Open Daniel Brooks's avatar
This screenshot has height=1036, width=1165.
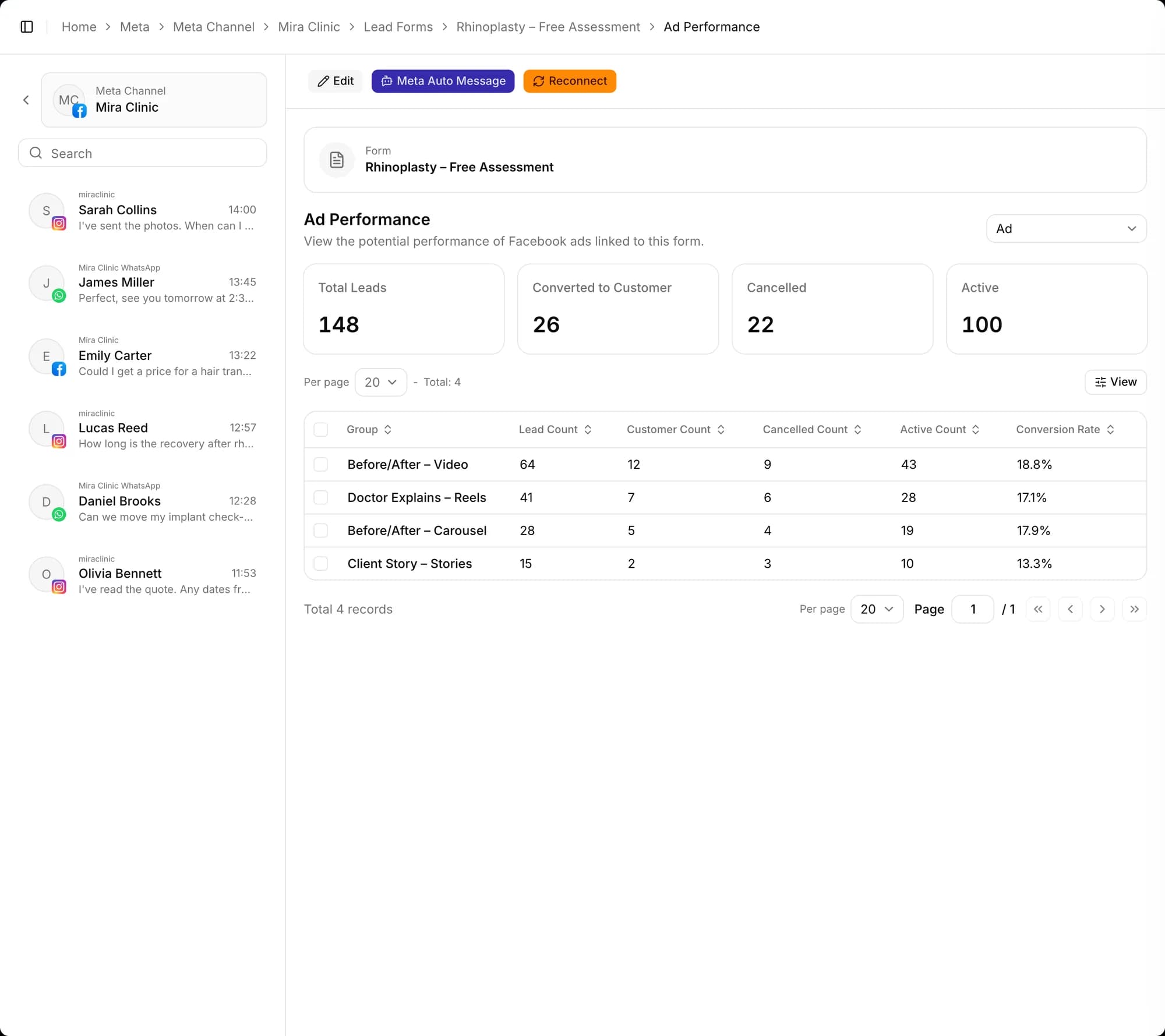pyautogui.click(x=47, y=502)
